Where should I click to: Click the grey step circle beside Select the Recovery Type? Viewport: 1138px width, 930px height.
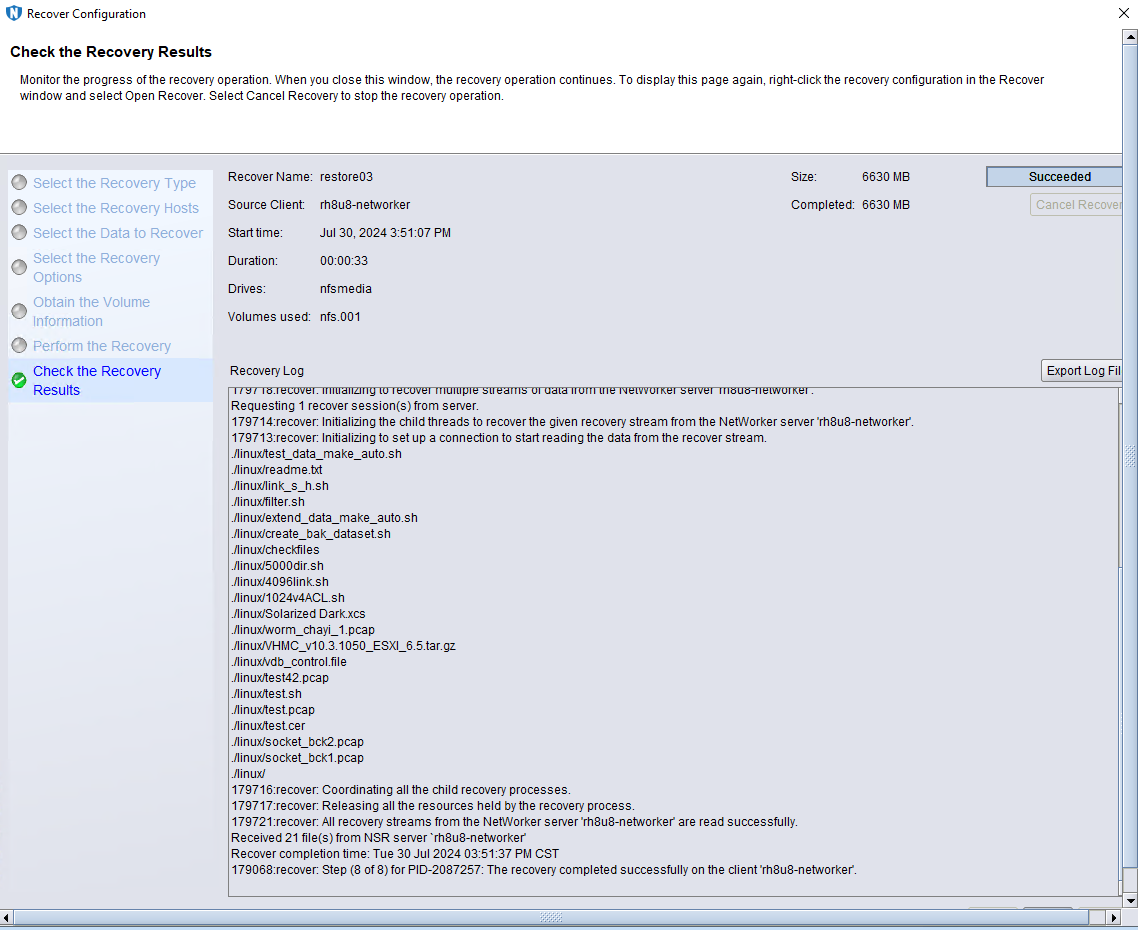(20, 182)
